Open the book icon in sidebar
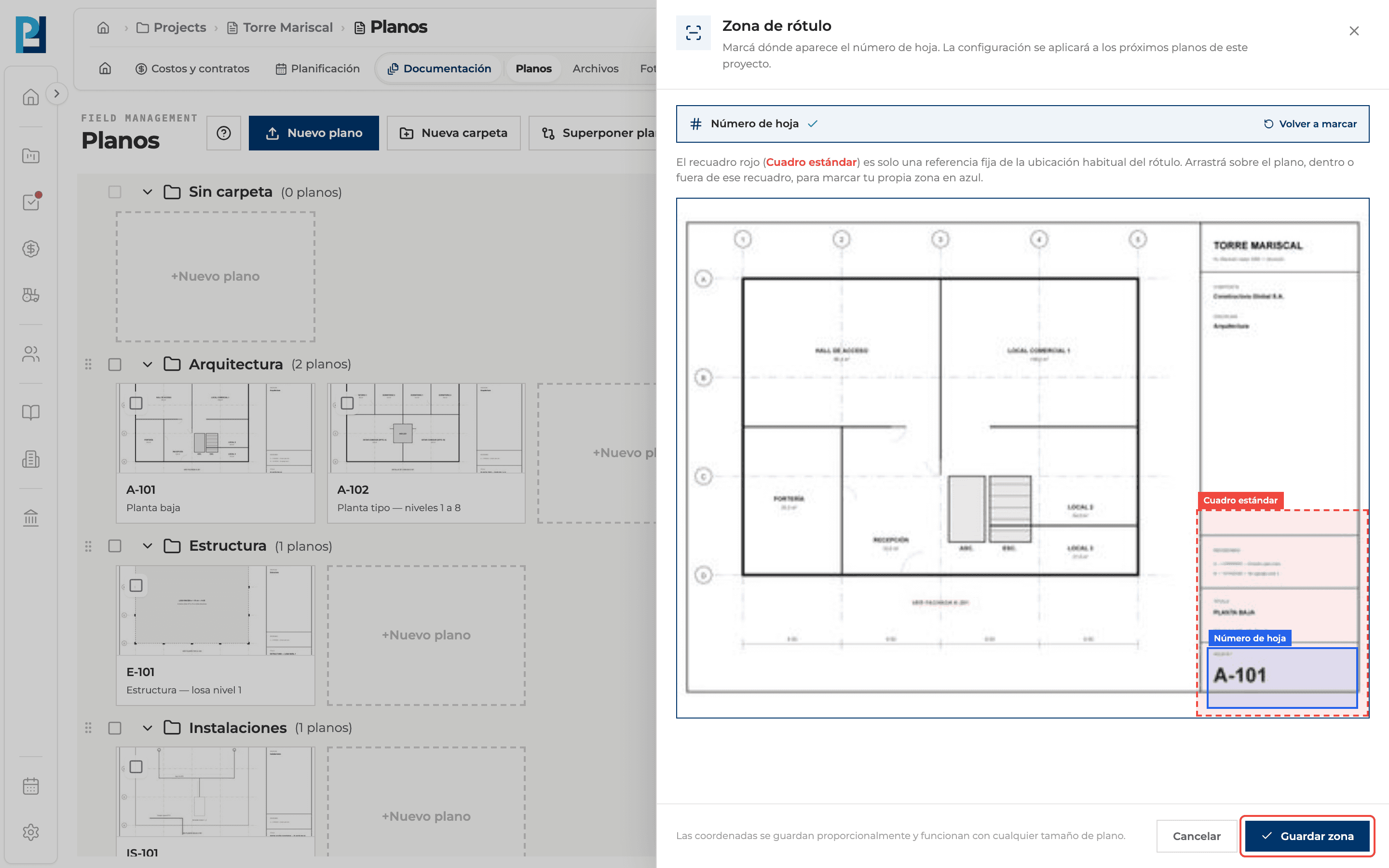The image size is (1389, 868). click(x=31, y=412)
